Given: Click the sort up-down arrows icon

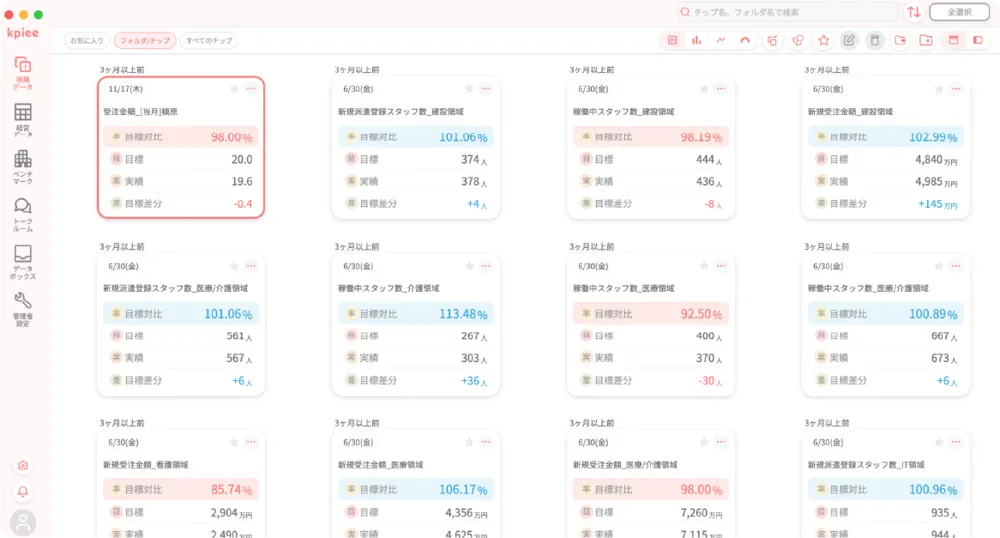Looking at the screenshot, I should point(914,12).
